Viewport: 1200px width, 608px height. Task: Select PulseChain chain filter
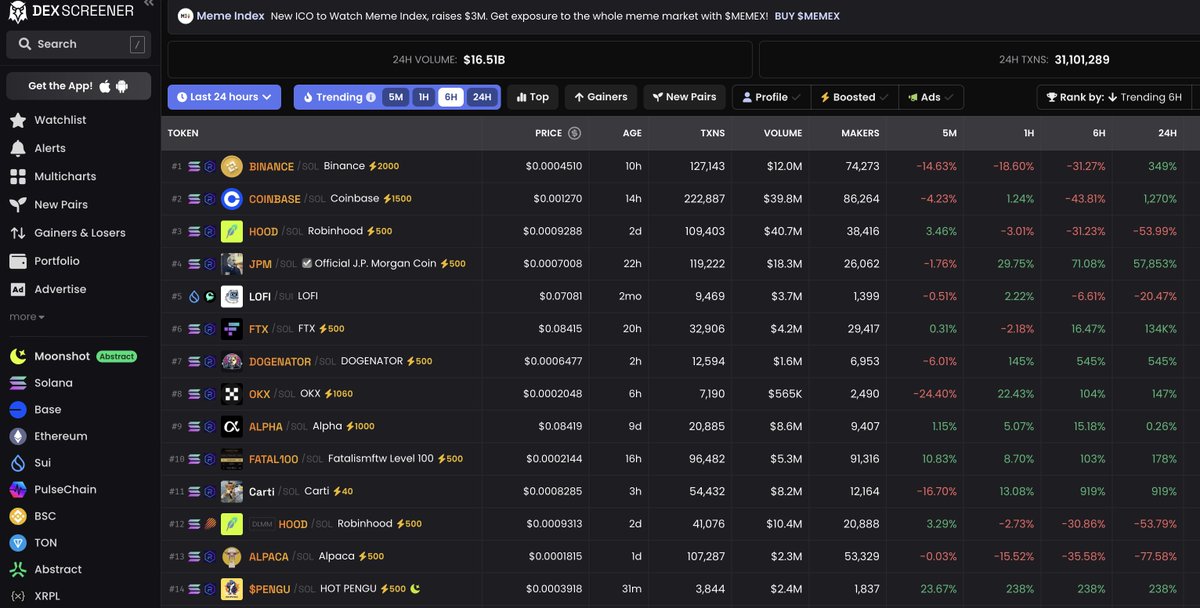[x=65, y=490]
